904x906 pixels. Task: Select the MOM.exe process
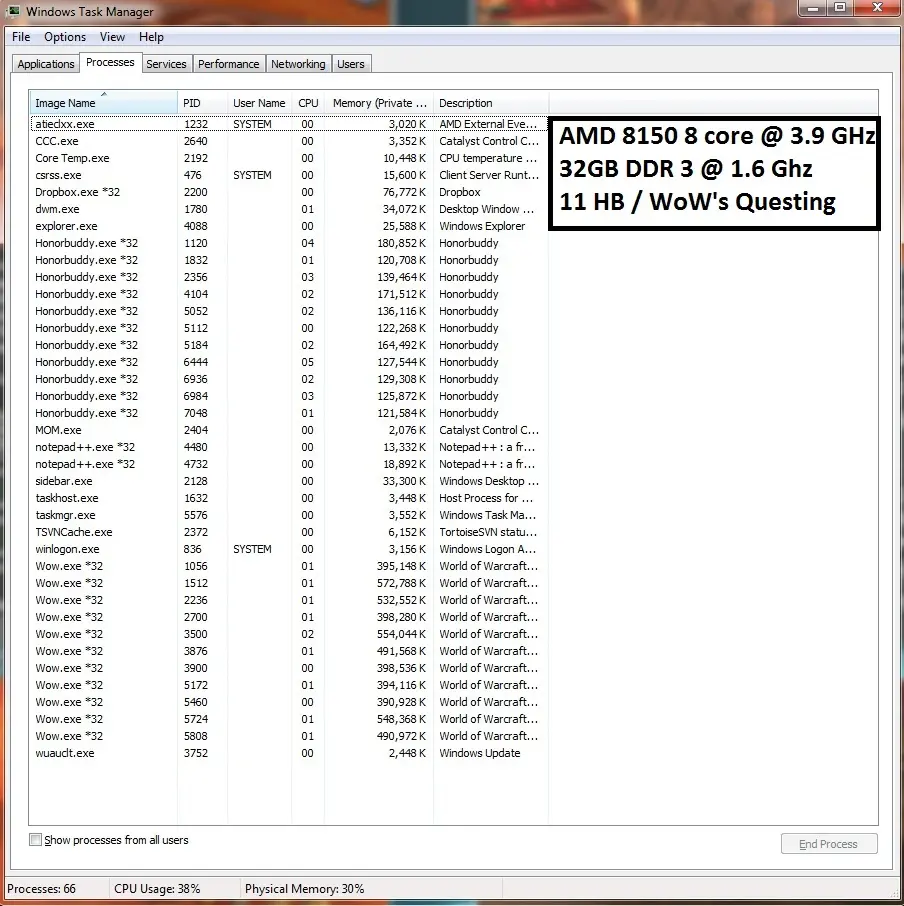288,430
